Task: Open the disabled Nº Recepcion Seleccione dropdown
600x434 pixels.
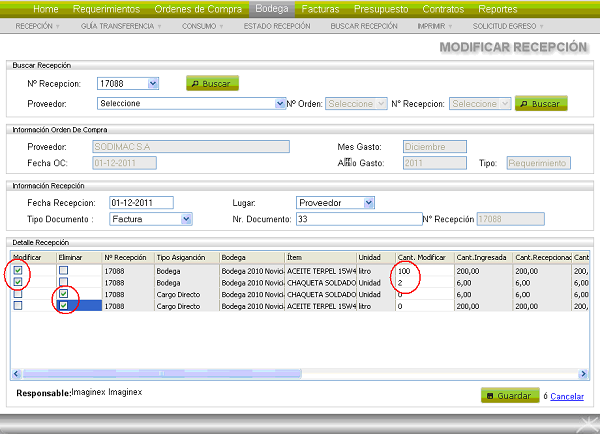Action: pos(480,104)
